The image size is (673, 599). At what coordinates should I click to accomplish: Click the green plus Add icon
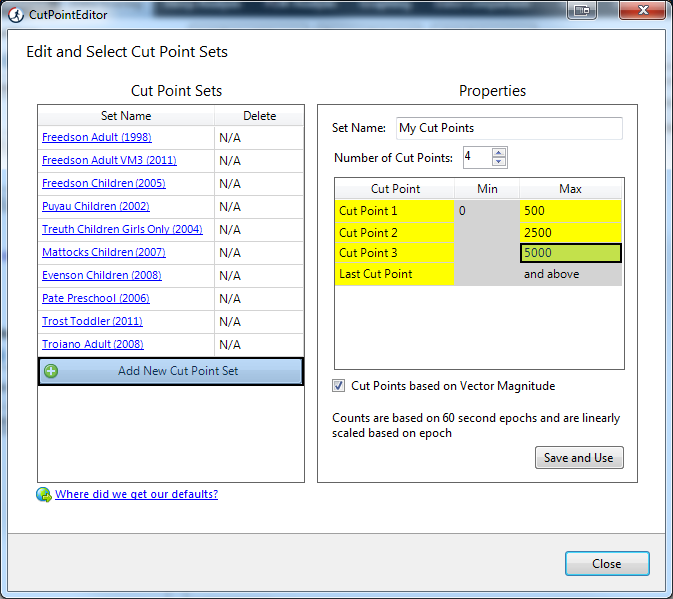tap(51, 371)
